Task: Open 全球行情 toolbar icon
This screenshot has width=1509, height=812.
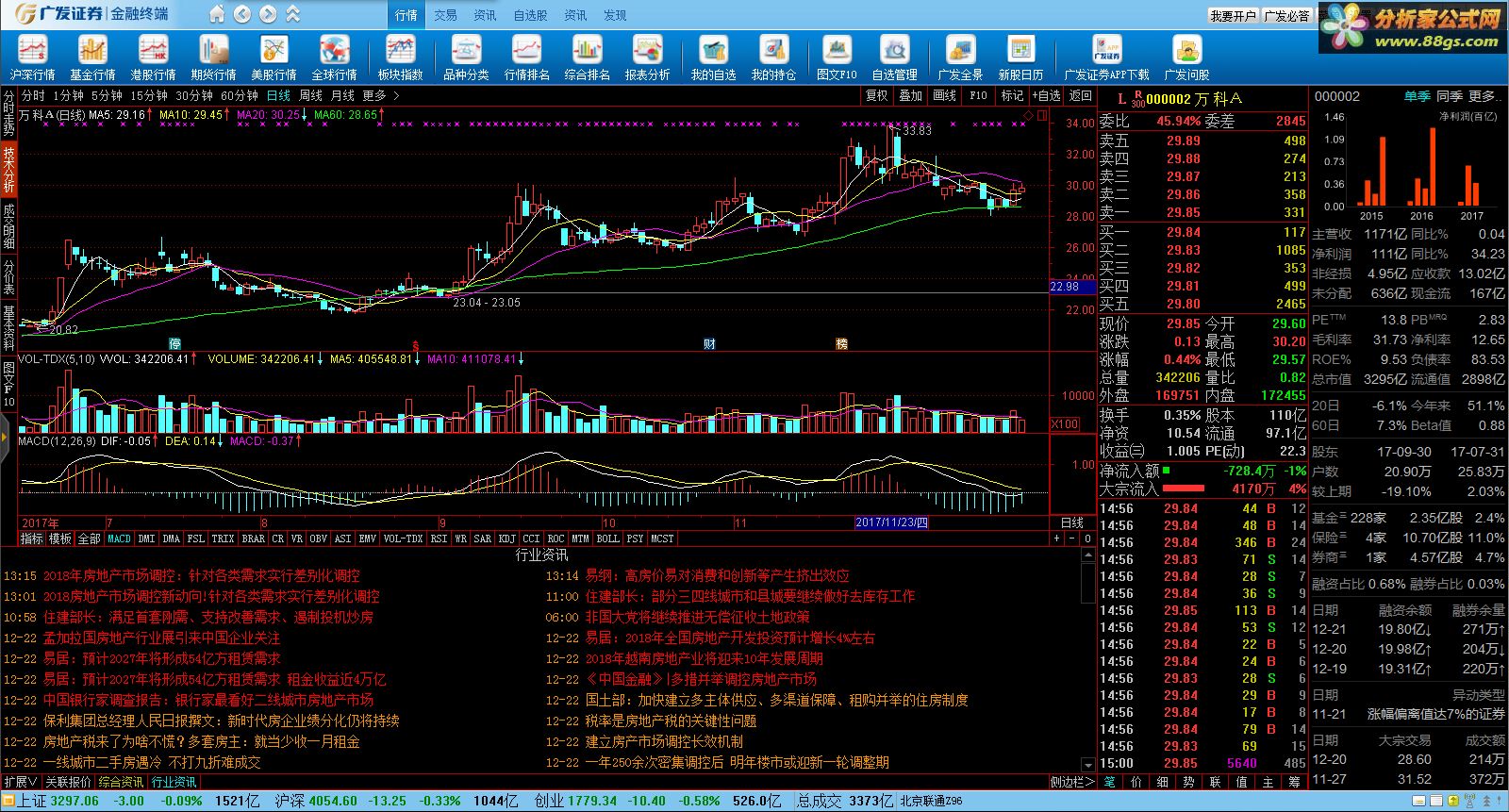Action: pos(334,58)
